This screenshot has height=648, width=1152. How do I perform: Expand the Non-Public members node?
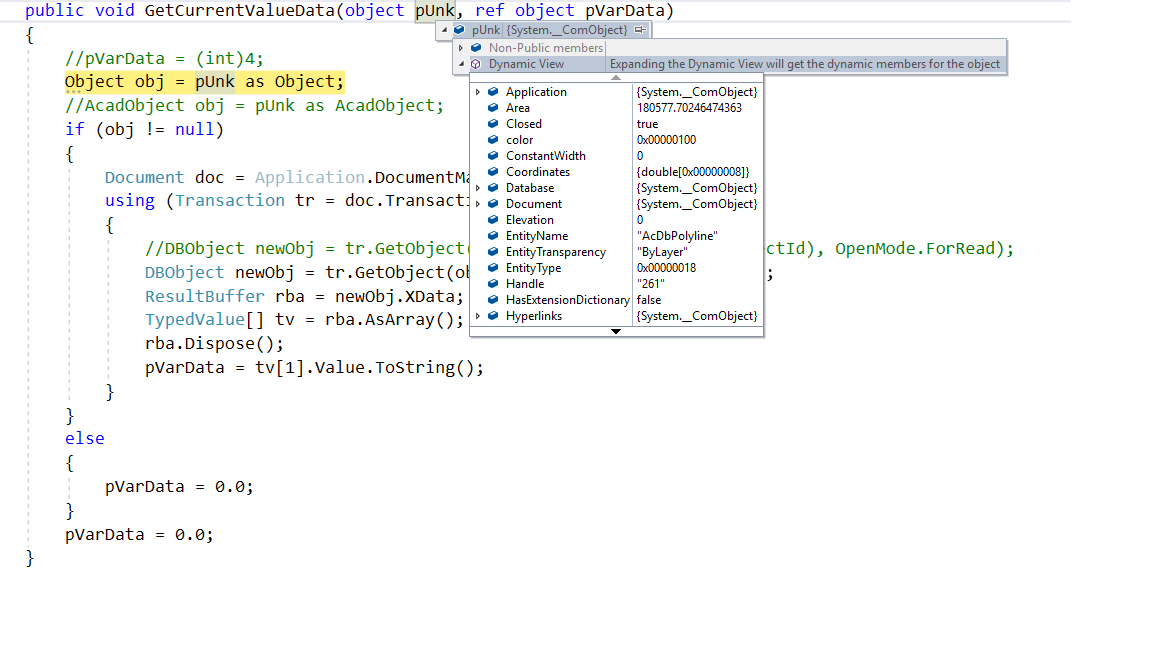(461, 48)
